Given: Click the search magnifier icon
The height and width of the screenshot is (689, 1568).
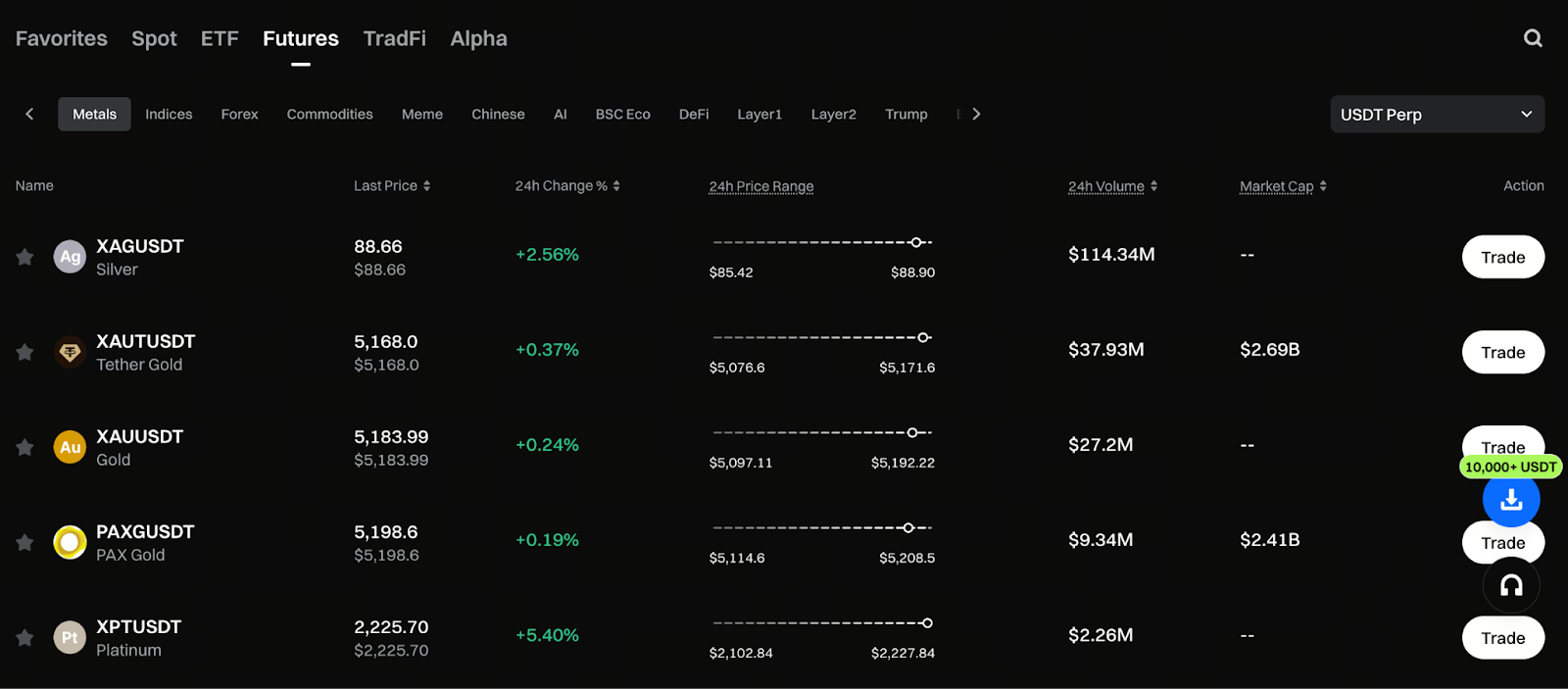Looking at the screenshot, I should point(1533,38).
